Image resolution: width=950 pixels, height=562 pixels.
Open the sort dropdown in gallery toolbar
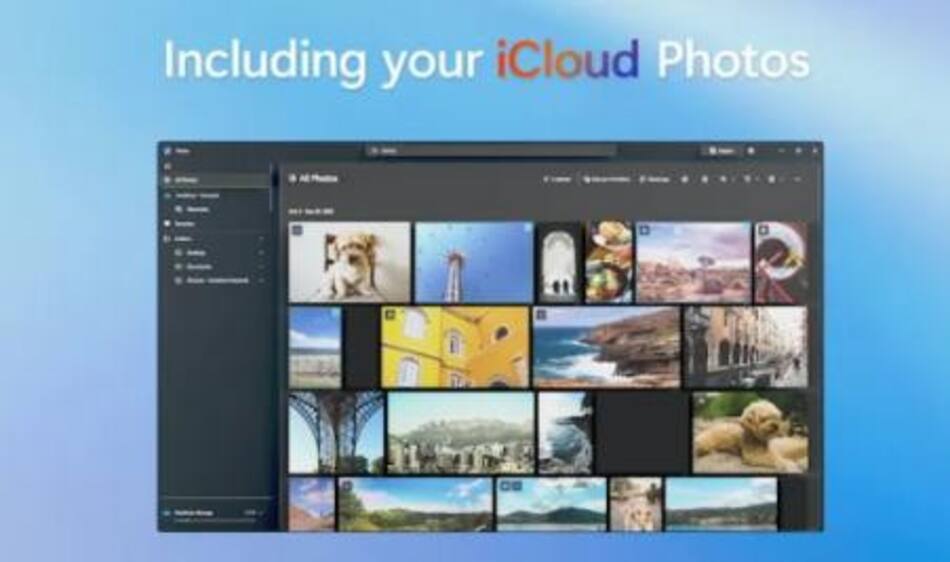[748, 179]
